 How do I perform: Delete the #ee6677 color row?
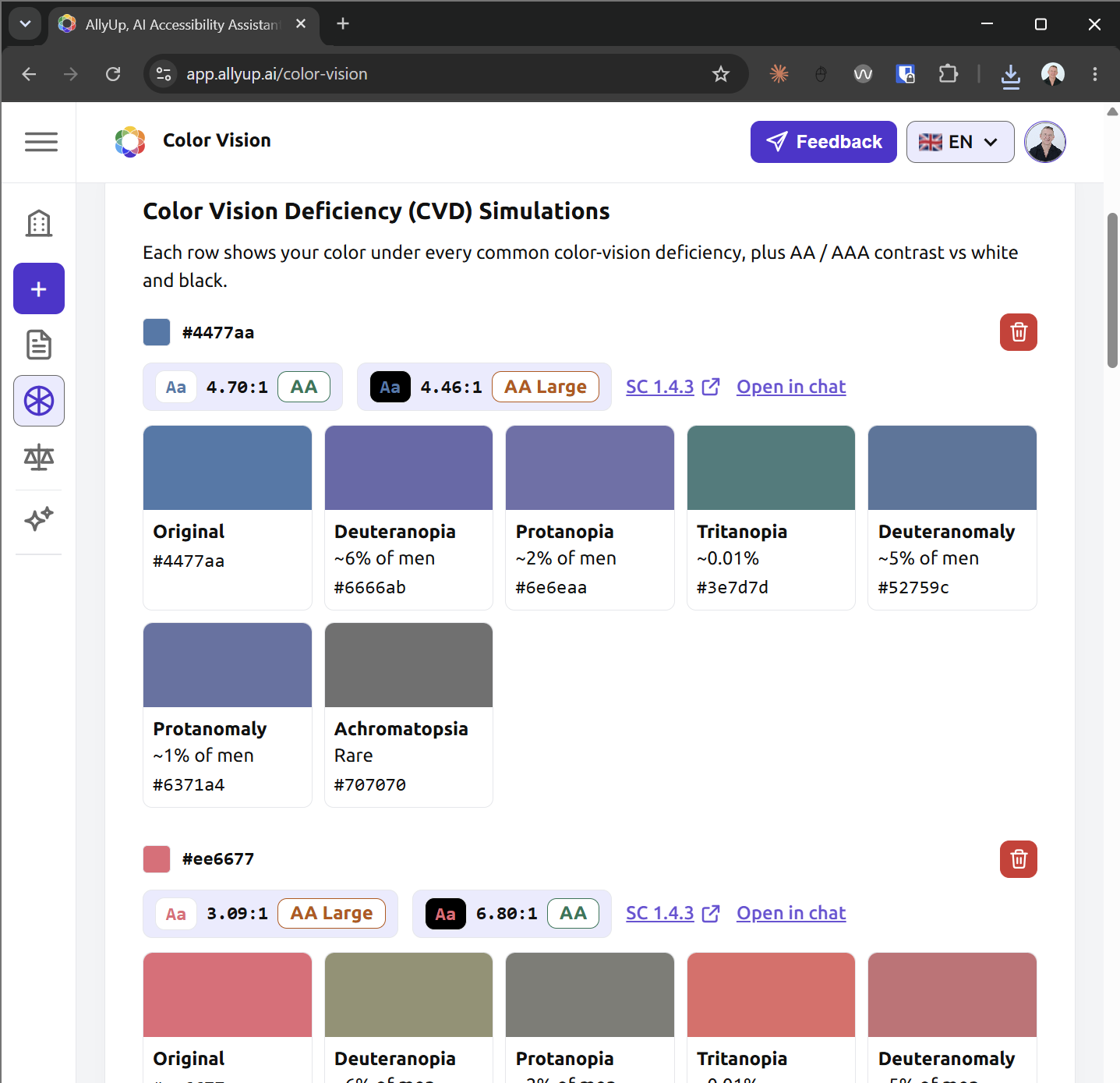click(x=1019, y=859)
